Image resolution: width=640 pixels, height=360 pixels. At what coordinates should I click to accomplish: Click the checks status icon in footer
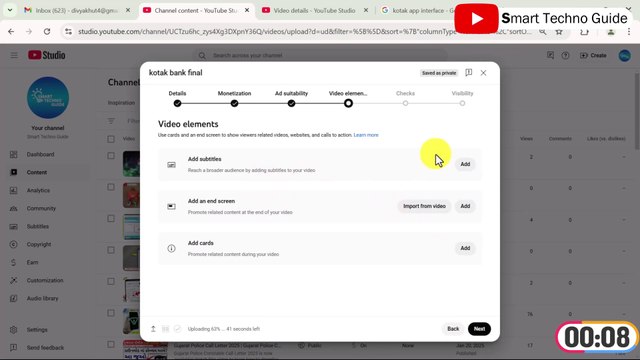[x=177, y=329]
